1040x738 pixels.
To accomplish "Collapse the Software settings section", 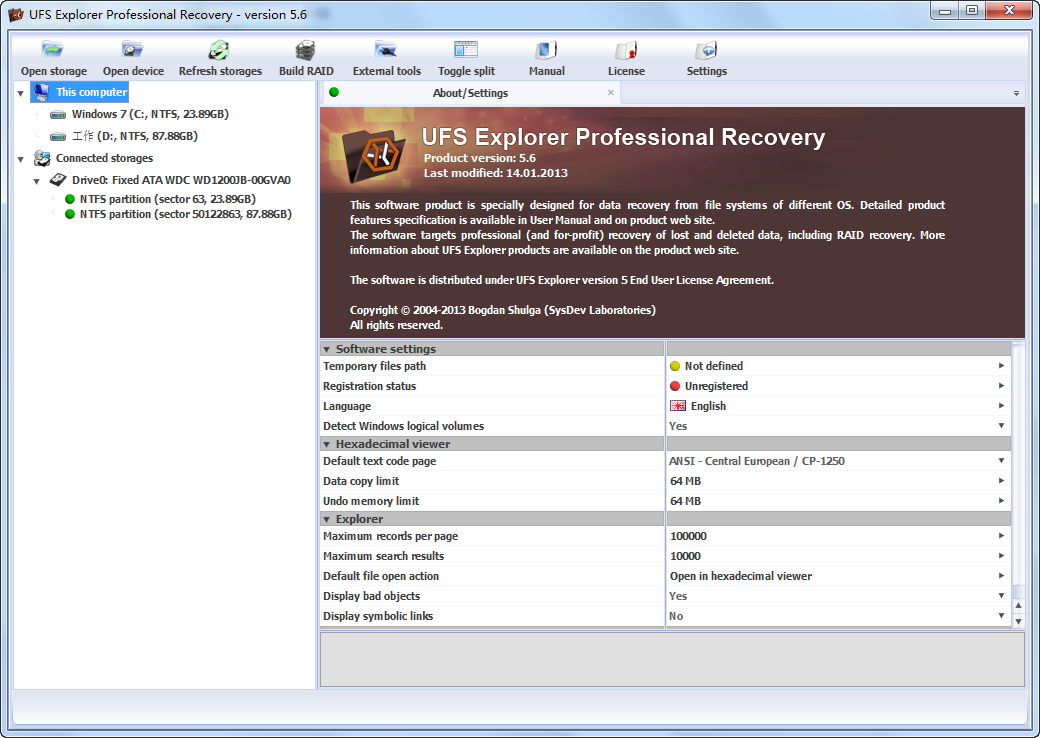I will [326, 349].
